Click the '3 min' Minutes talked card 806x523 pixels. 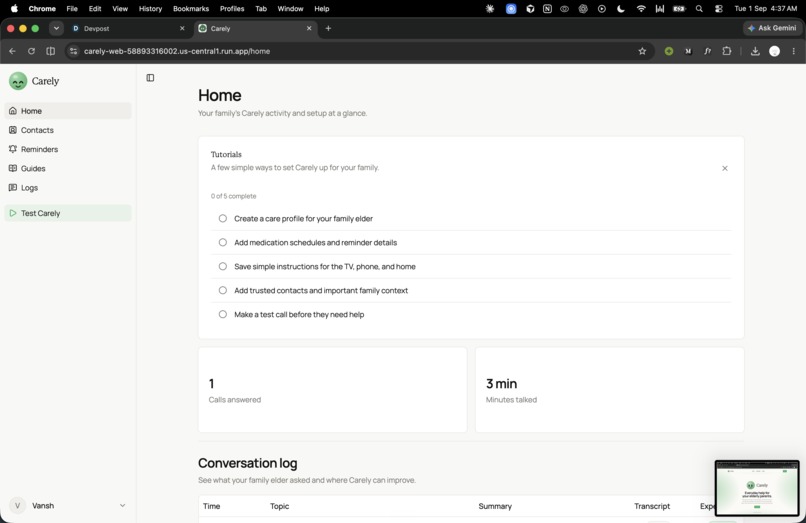click(610, 390)
